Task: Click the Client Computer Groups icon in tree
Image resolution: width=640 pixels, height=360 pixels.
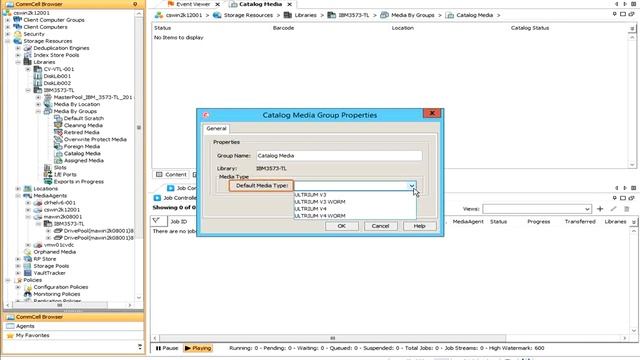Action: (18, 20)
